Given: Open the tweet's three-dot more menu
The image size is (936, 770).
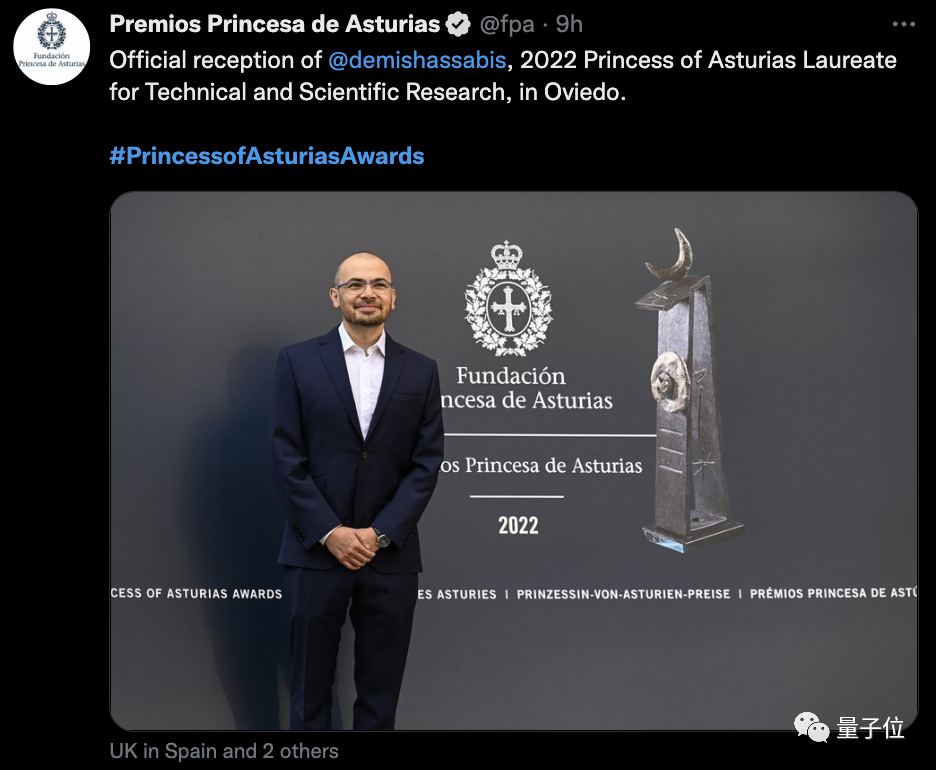Looking at the screenshot, I should [x=904, y=24].
